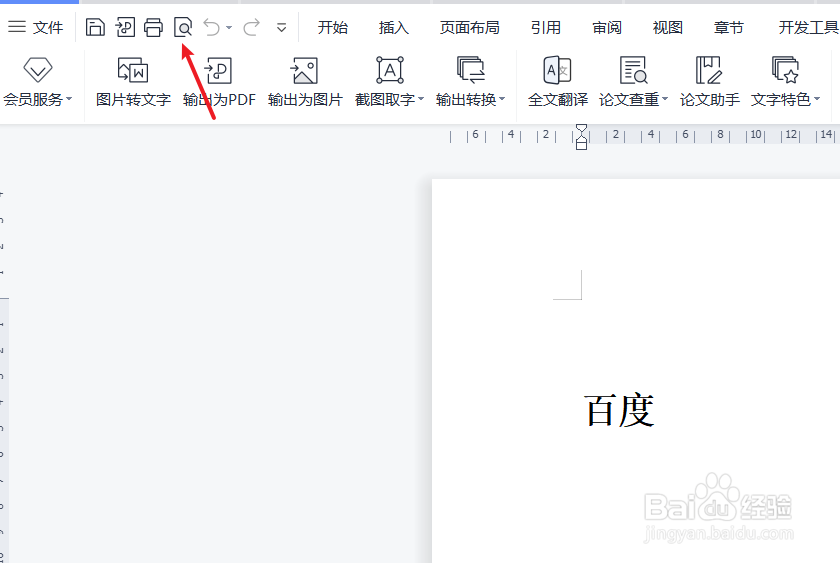Click the 百度 text in document
The width and height of the screenshot is (840, 563).
[x=619, y=410]
